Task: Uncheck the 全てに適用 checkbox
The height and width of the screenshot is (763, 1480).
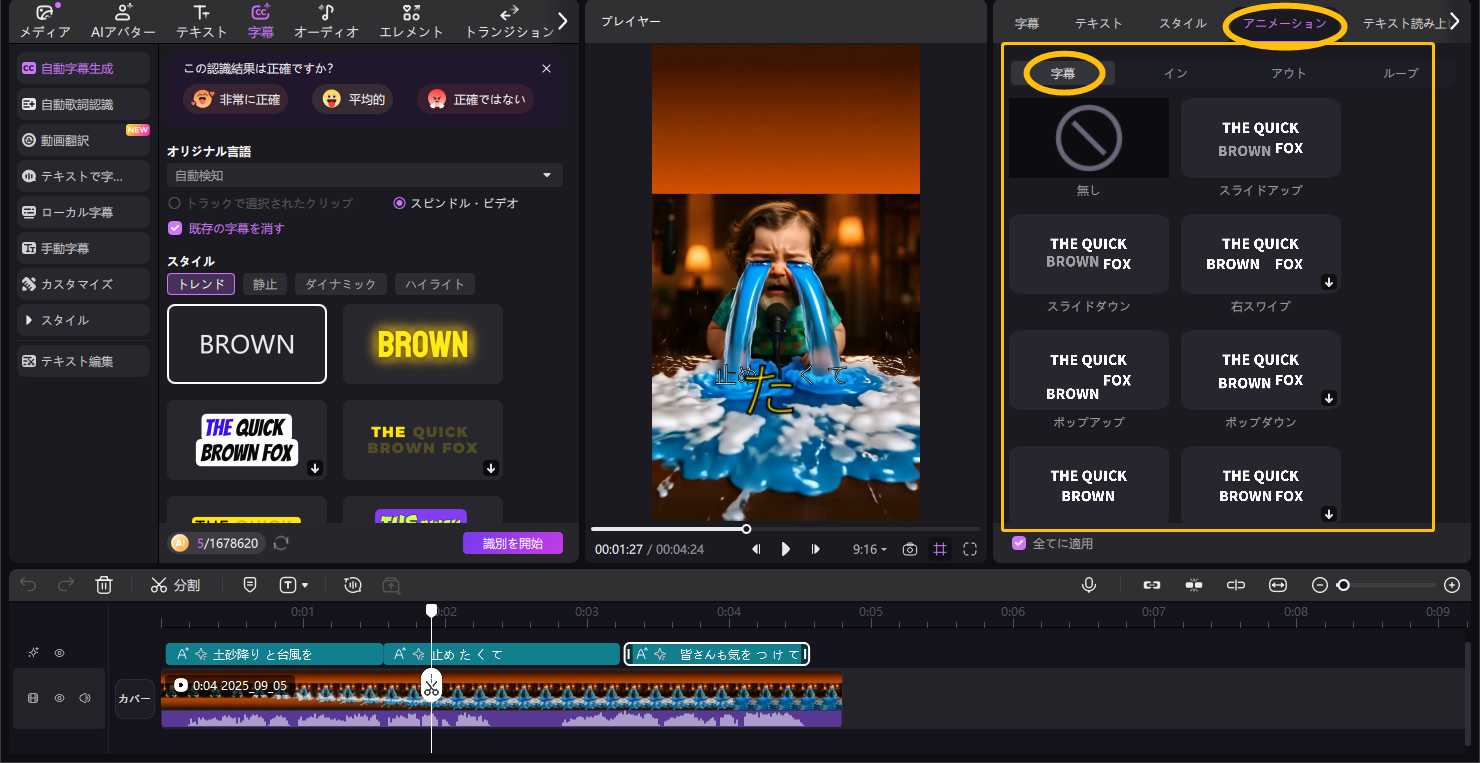Action: tap(1019, 543)
